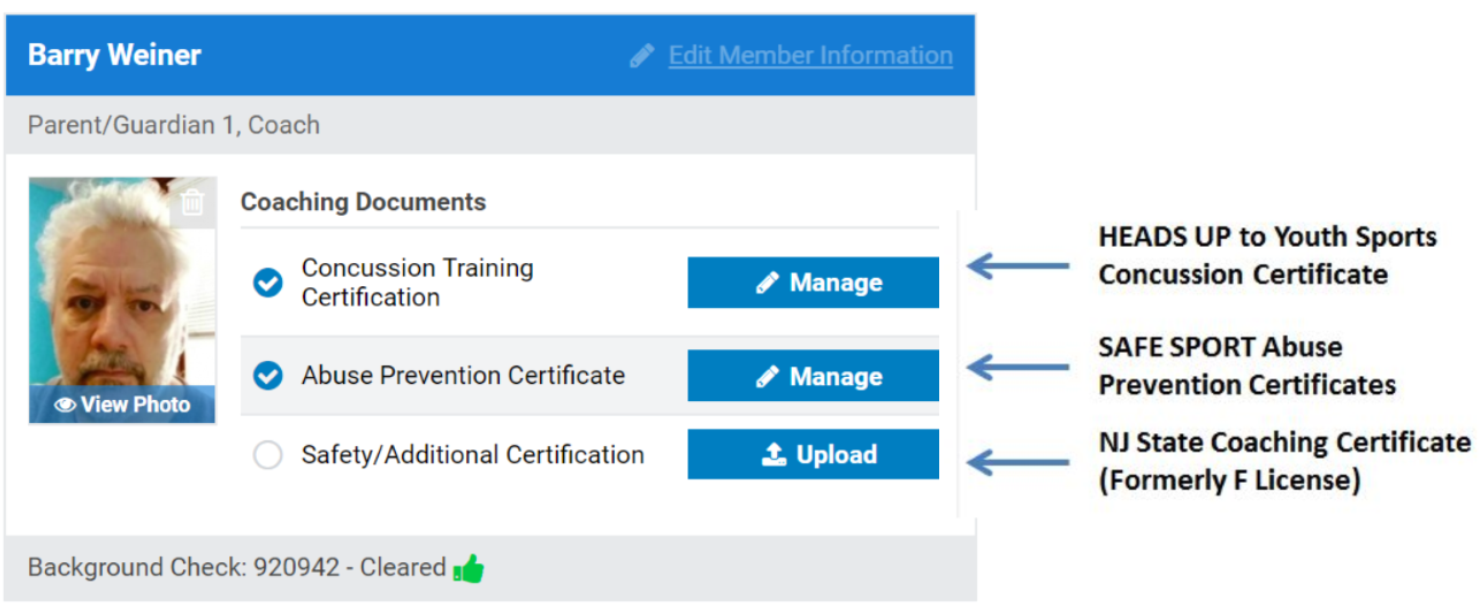This screenshot has width=1482, height=616.
Task: Click the pencil icon beside Edit Member Information
Action: [641, 56]
